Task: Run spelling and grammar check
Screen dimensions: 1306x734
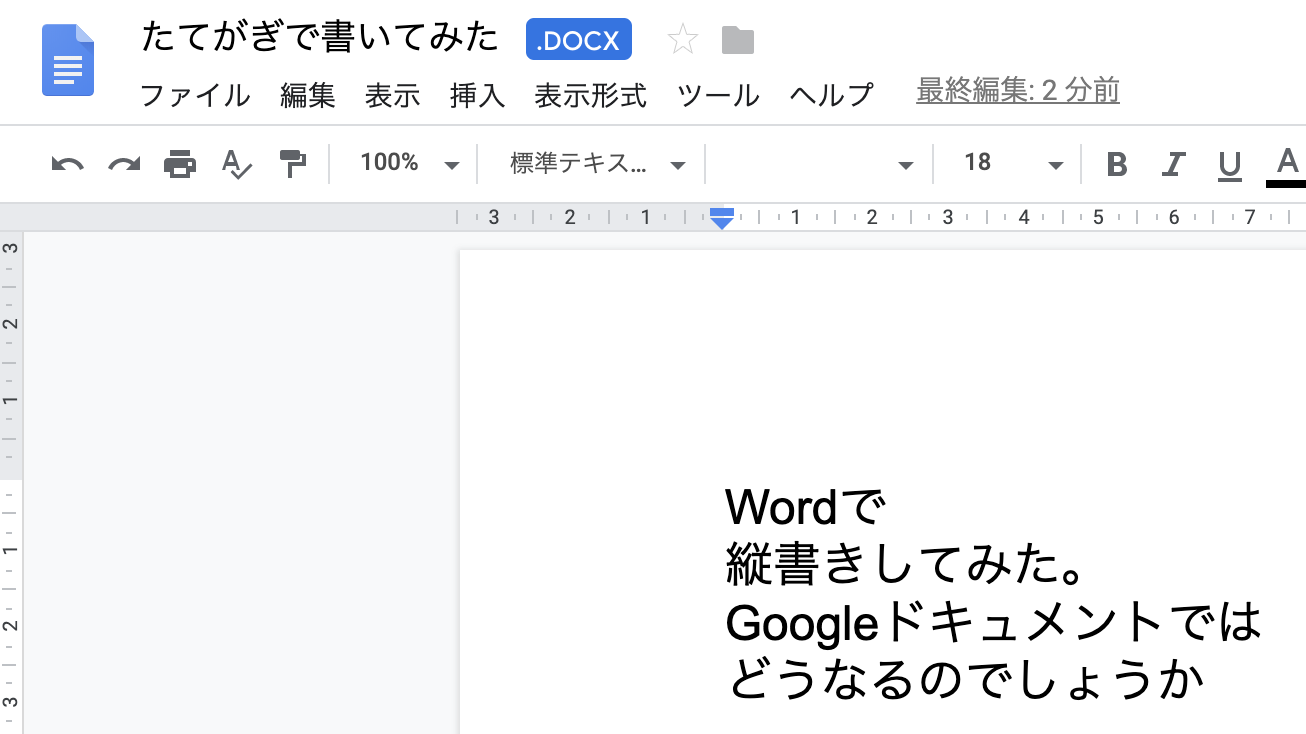Action: [236, 164]
